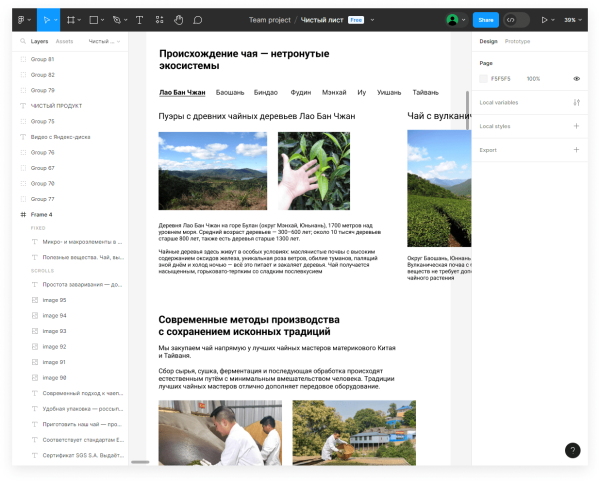This screenshot has height=482, width=600.
Task: Select the Pen tool
Action: (117, 19)
